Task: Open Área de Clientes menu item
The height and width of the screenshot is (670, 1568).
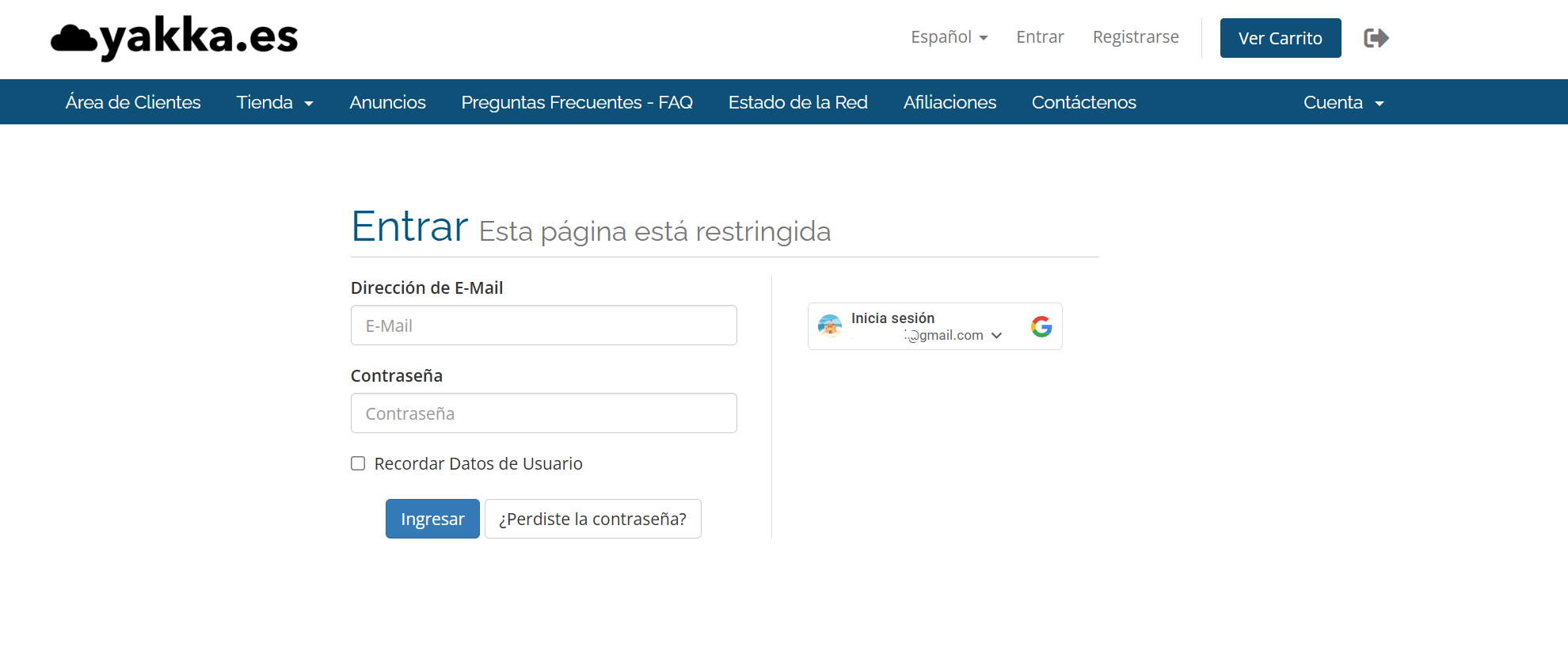Action: point(133,102)
